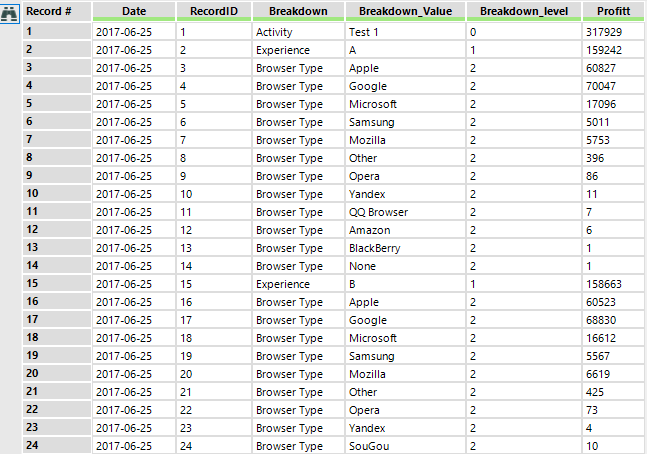Click the 'Activity' Breakdown cell

pyautogui.click(x=274, y=32)
